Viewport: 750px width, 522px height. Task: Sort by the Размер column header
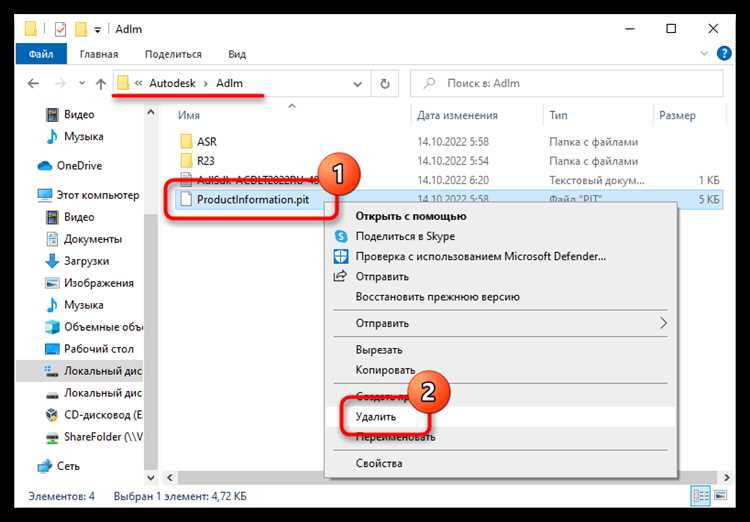tap(677, 115)
